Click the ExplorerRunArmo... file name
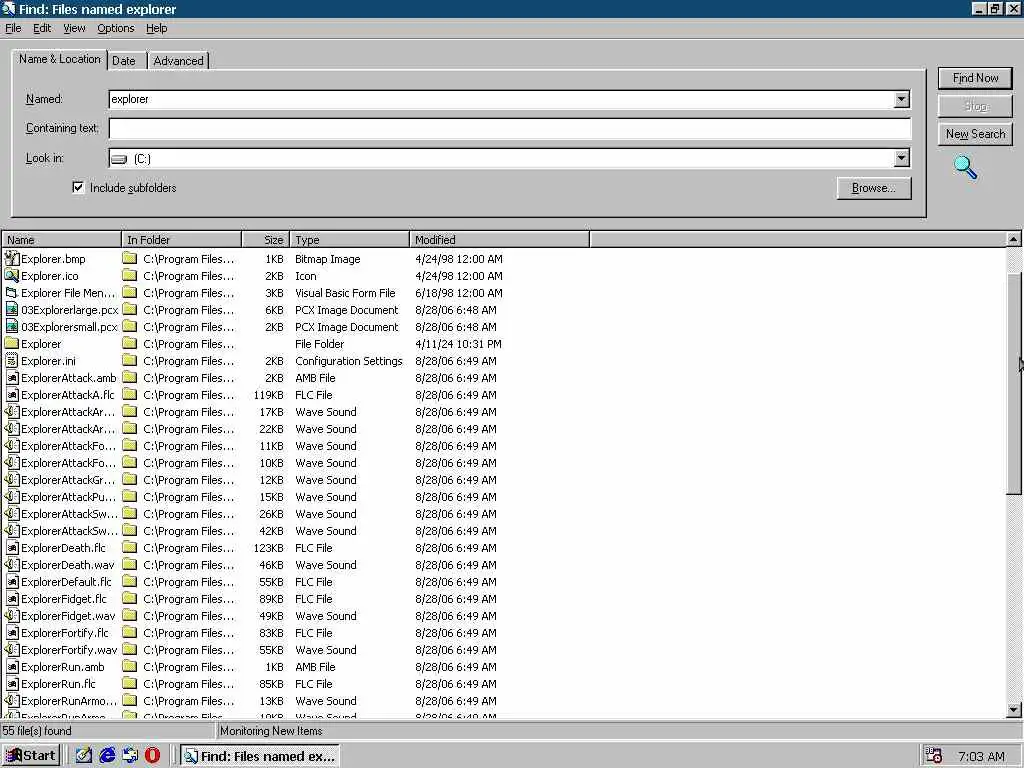Image resolution: width=1024 pixels, height=768 pixels. 69,701
